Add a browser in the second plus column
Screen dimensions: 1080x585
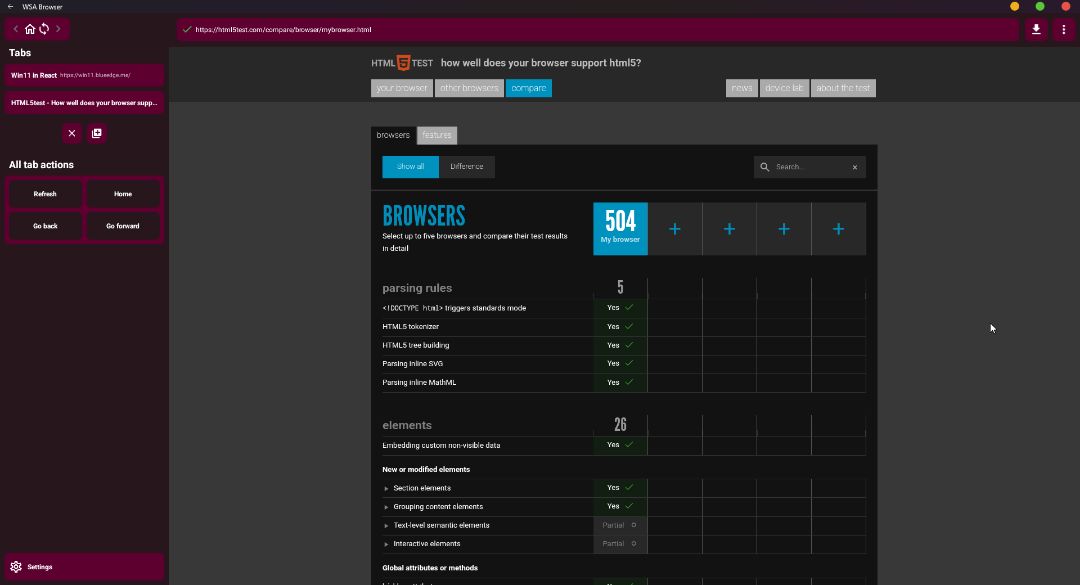729,229
